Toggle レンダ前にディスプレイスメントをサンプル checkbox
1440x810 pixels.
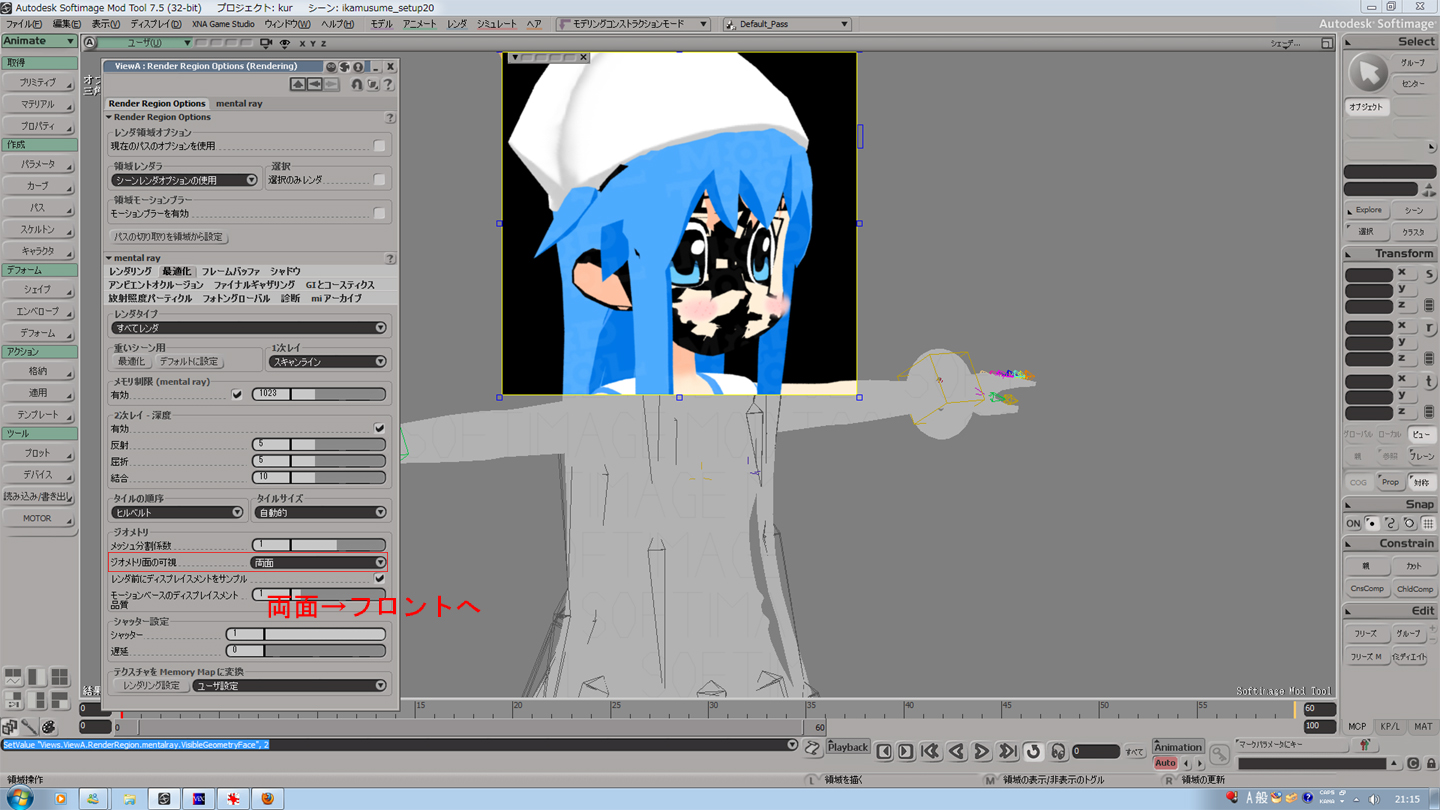(379, 578)
